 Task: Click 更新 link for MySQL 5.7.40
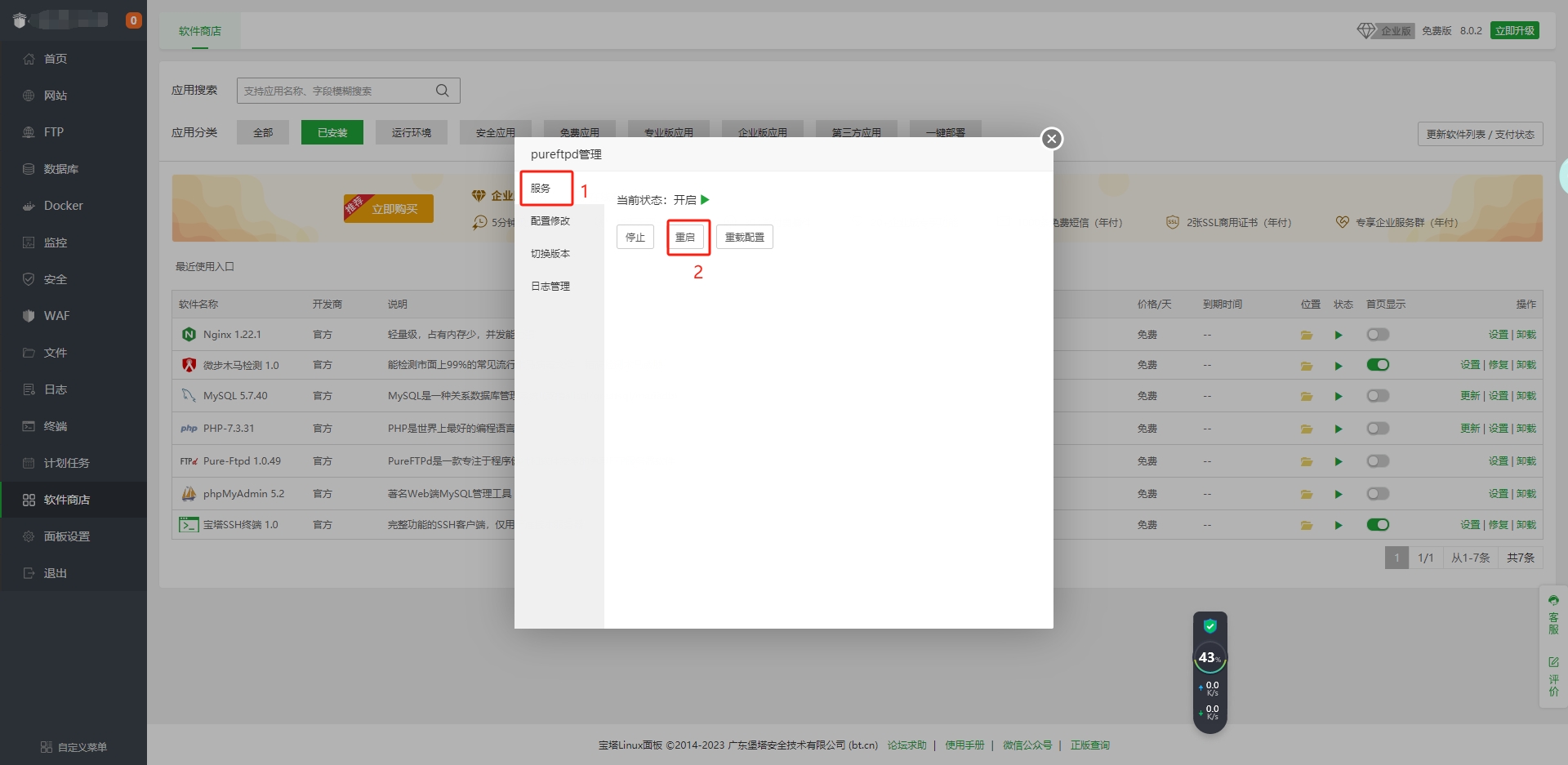pyautogui.click(x=1470, y=396)
